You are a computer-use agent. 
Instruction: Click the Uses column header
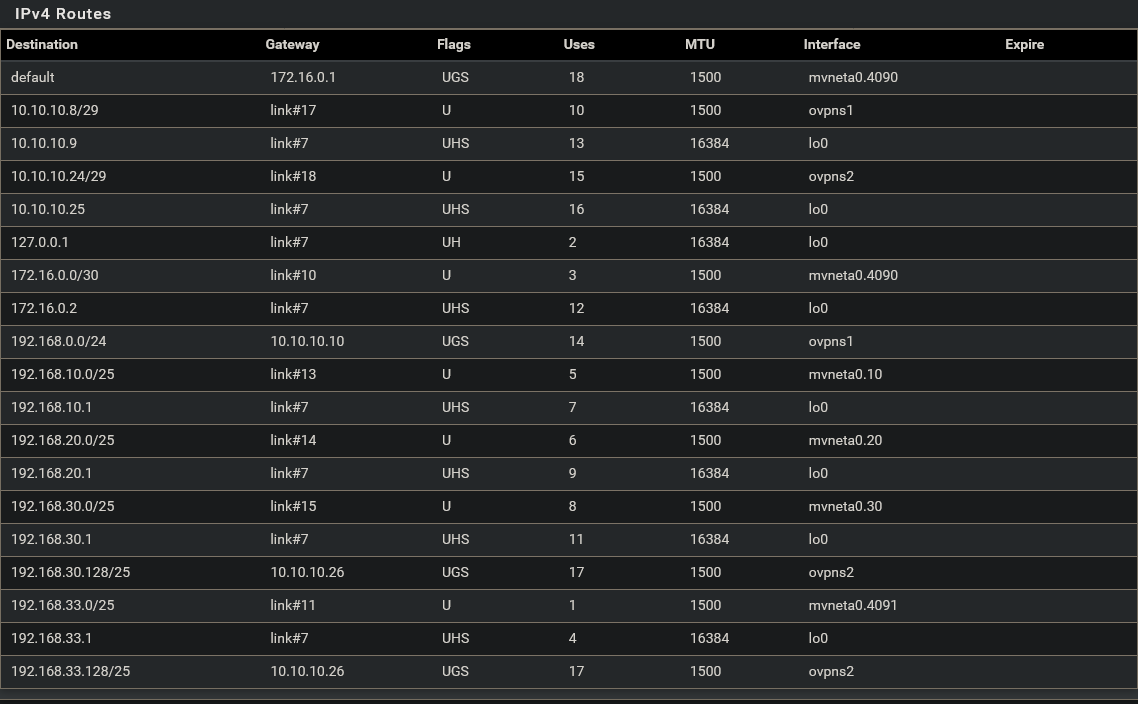[578, 44]
